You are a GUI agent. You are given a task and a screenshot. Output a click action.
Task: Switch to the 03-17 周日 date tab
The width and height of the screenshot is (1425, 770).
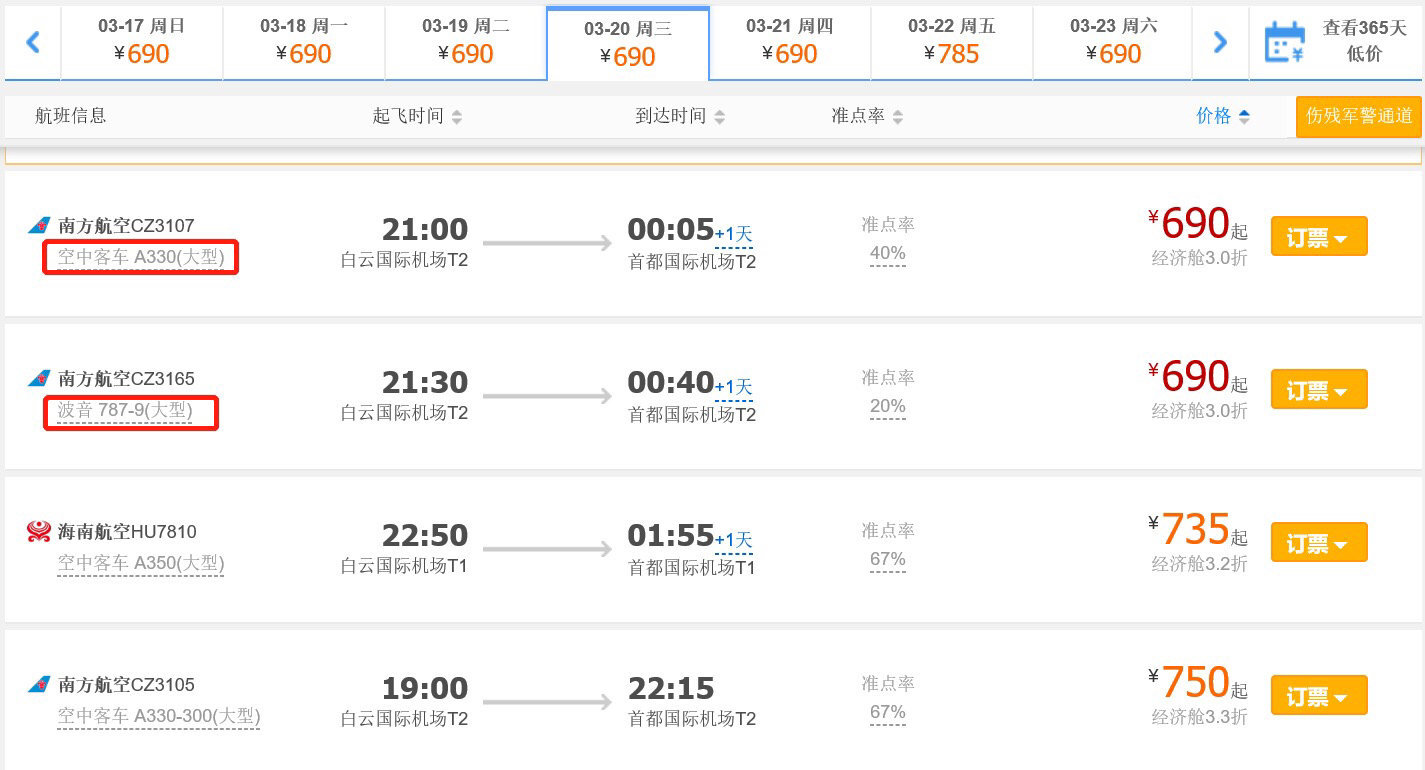[141, 42]
